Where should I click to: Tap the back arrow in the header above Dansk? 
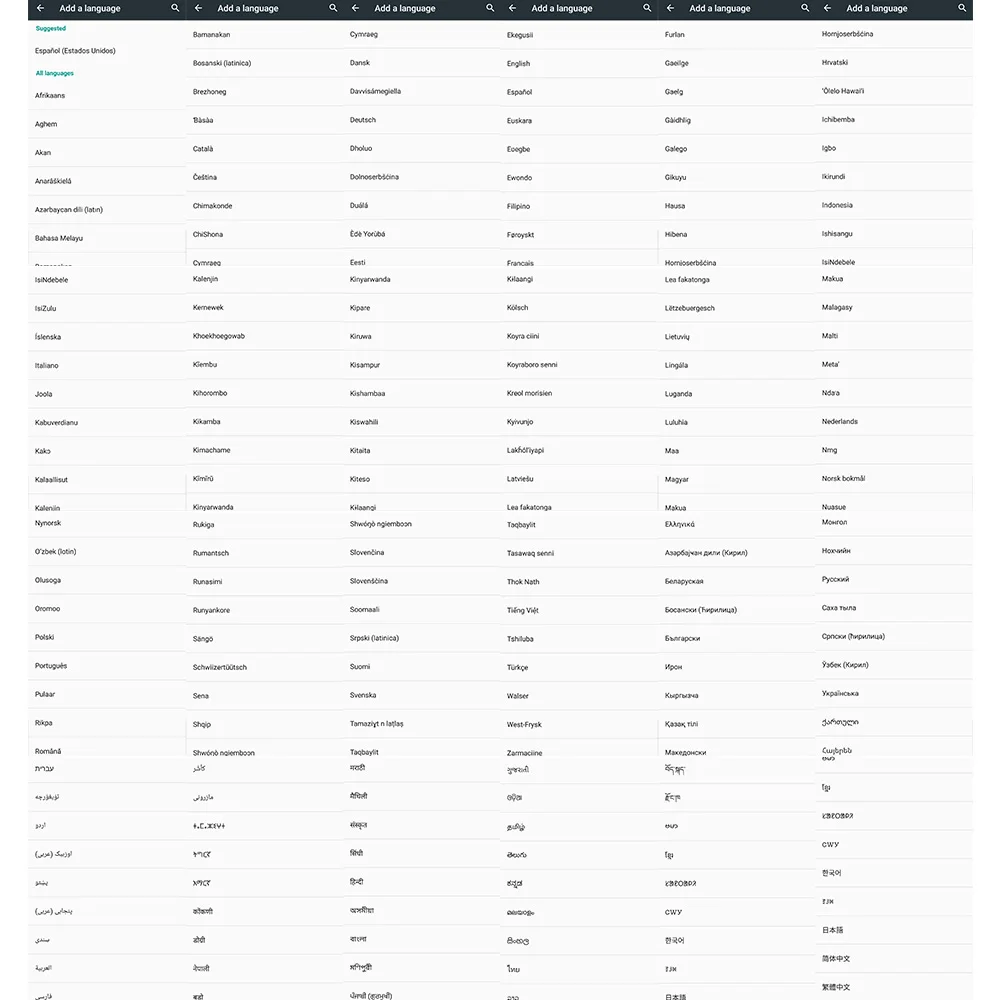[x=355, y=8]
